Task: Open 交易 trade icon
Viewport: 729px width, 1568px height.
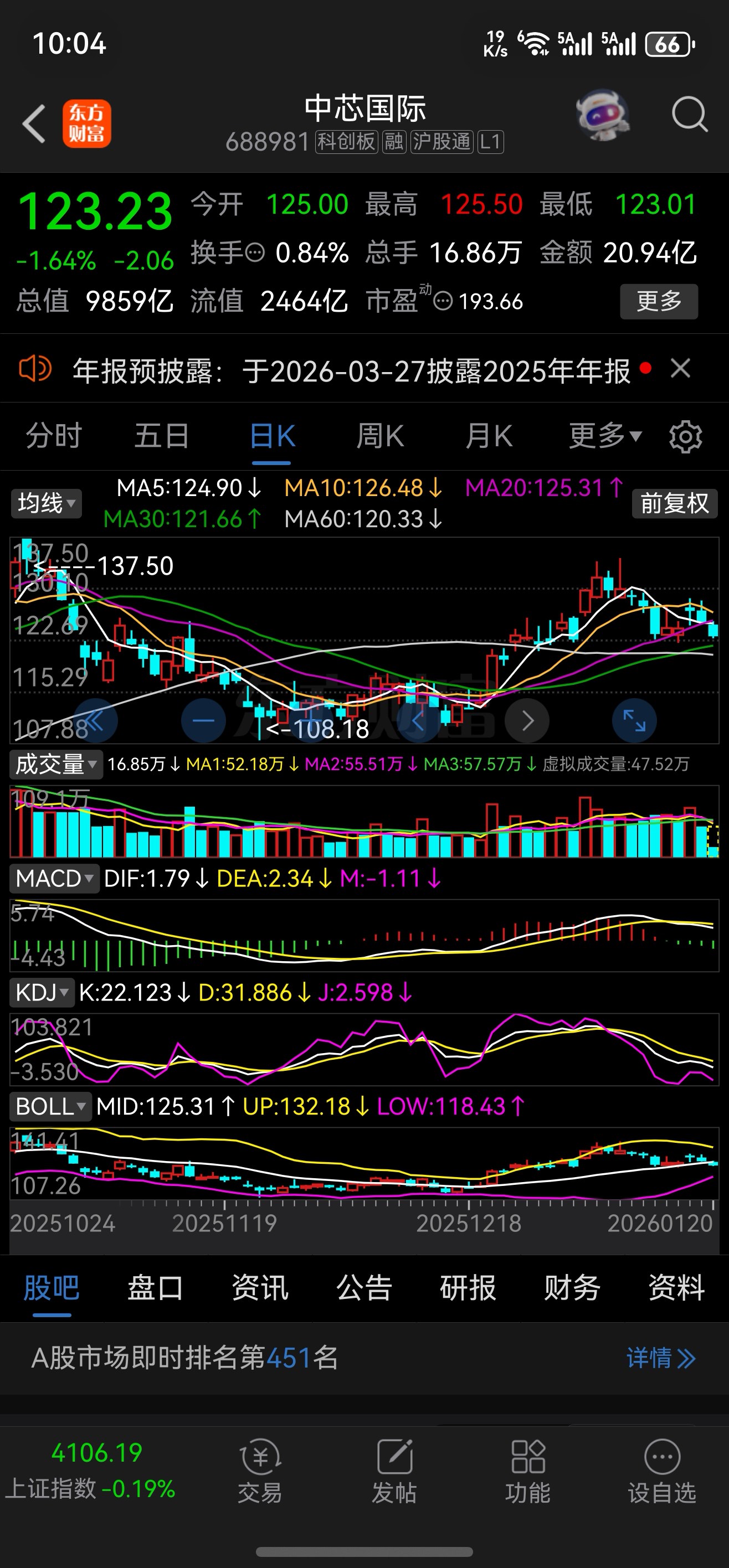Action: (x=260, y=1471)
